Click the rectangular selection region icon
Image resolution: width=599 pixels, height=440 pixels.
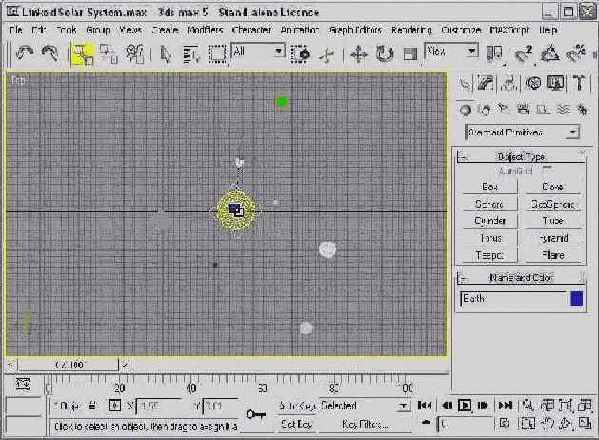217,54
